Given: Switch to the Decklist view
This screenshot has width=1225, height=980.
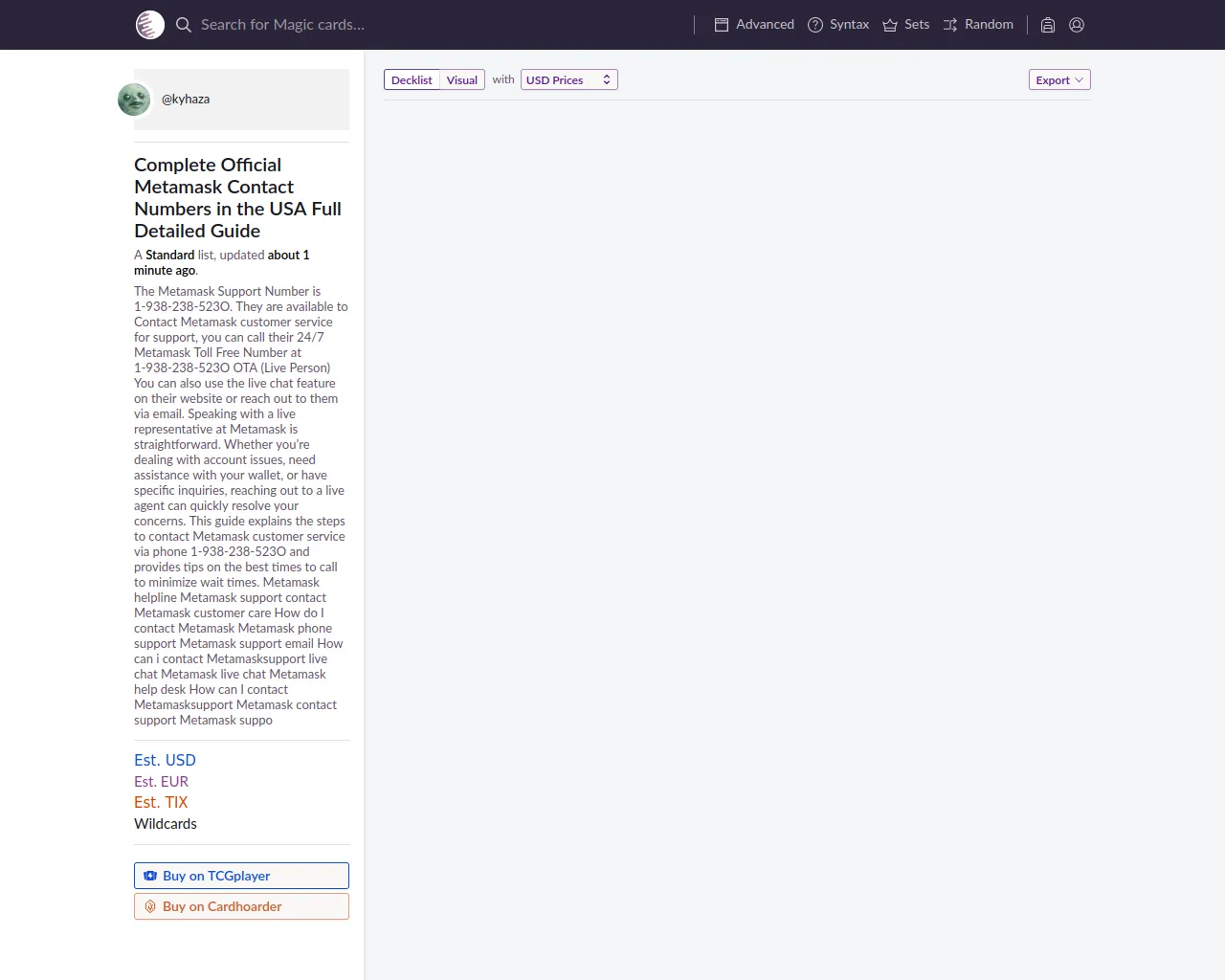Looking at the screenshot, I should (x=412, y=80).
